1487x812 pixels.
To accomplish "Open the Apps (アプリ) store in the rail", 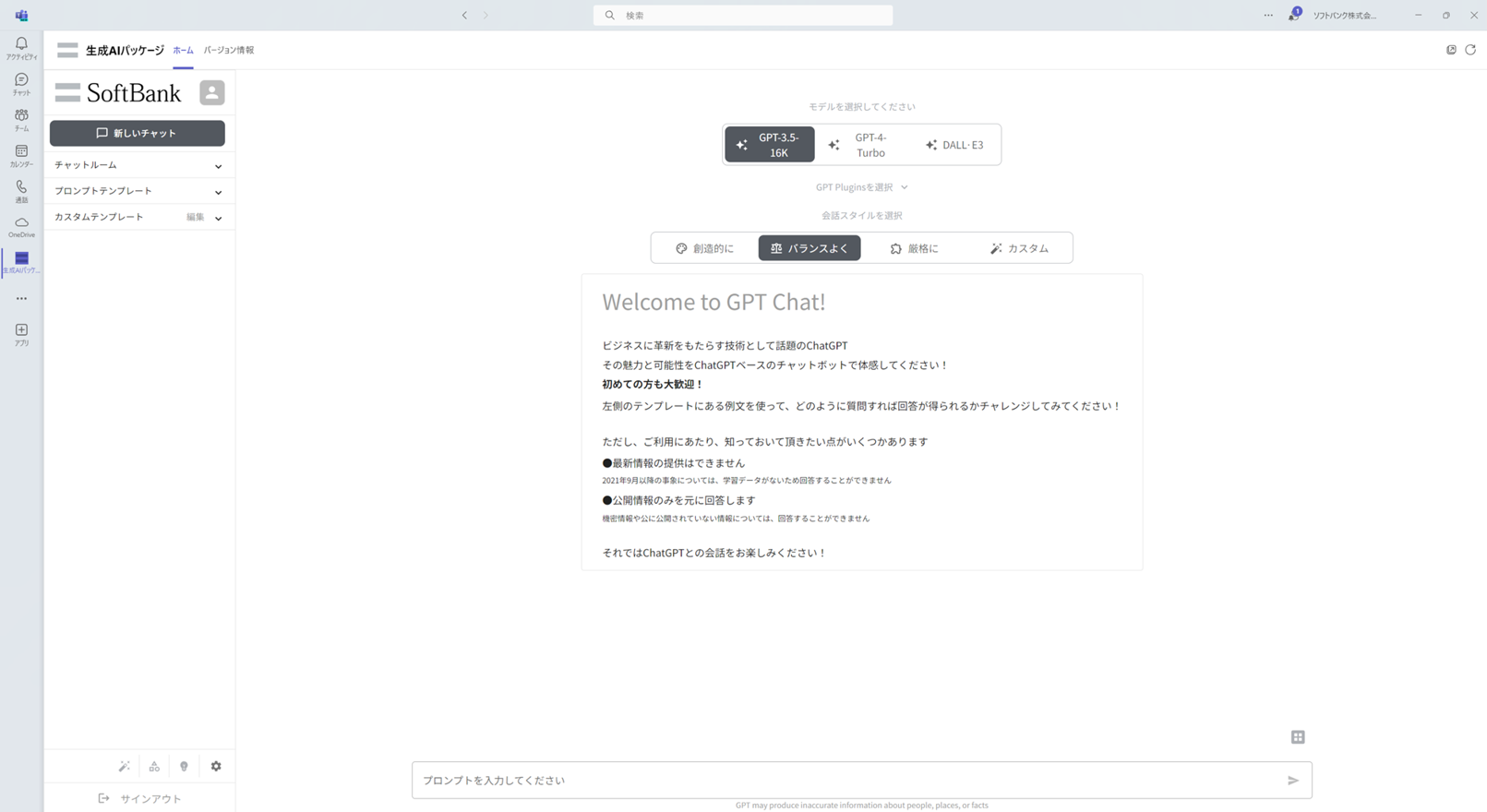I will pos(21,334).
